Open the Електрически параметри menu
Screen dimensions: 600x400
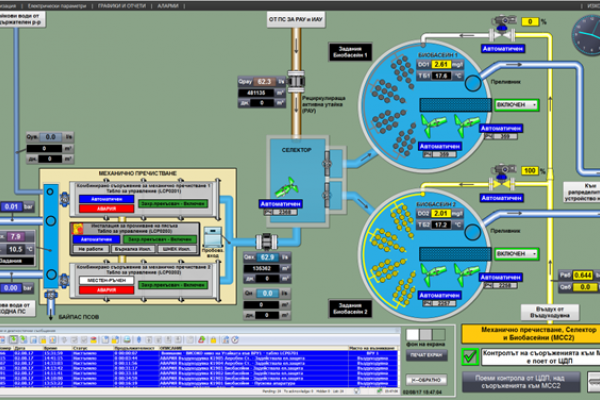point(57,6)
